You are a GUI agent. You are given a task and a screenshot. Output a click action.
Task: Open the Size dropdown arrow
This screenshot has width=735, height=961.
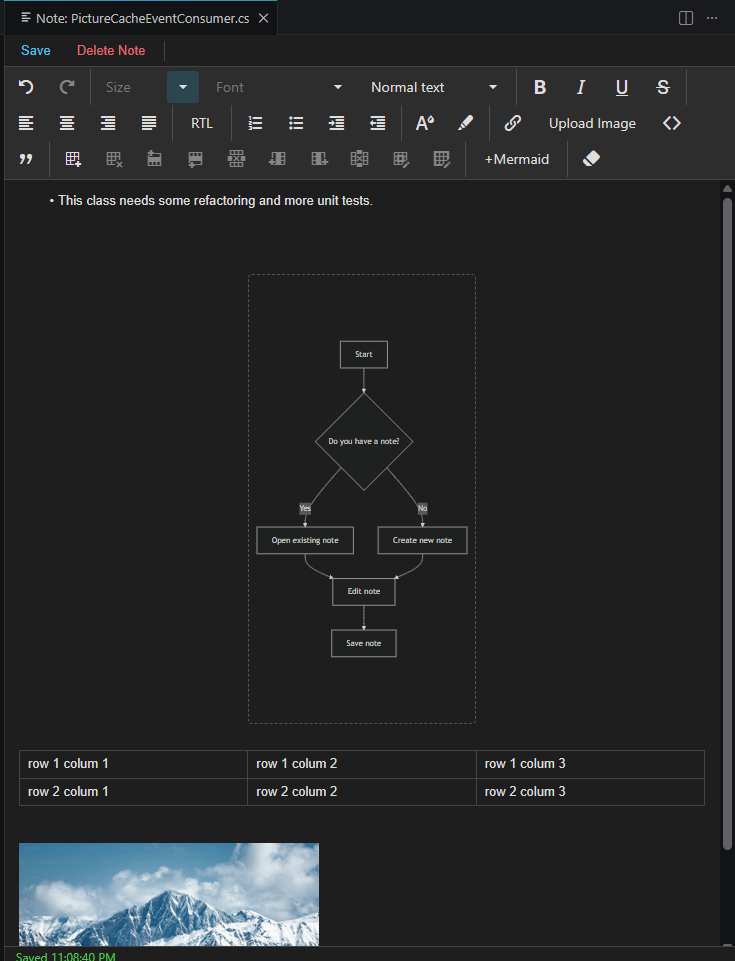pos(183,87)
